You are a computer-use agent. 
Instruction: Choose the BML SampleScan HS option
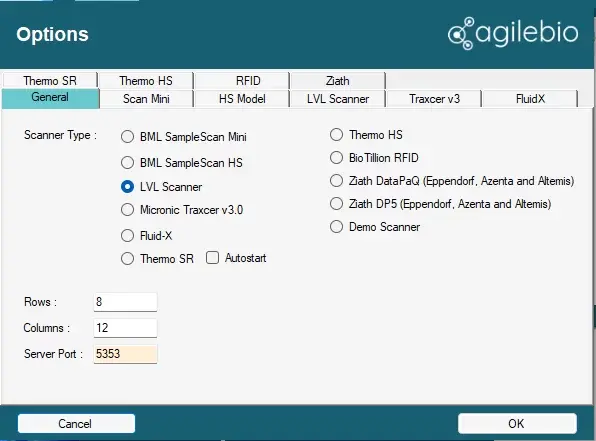pos(127,163)
